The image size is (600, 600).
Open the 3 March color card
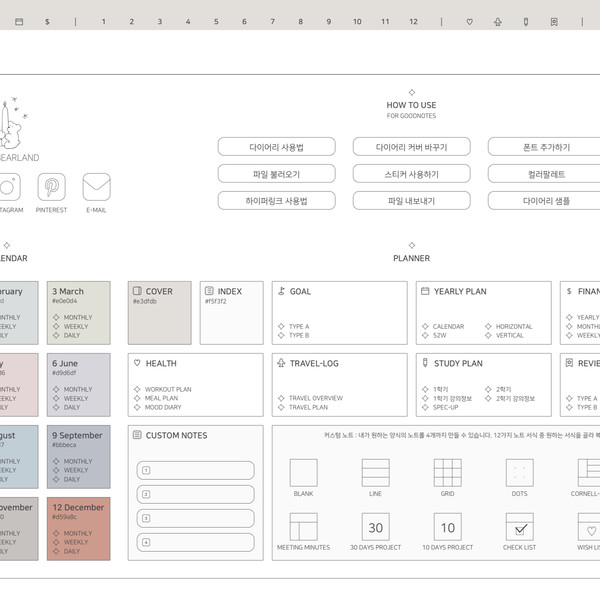78,313
